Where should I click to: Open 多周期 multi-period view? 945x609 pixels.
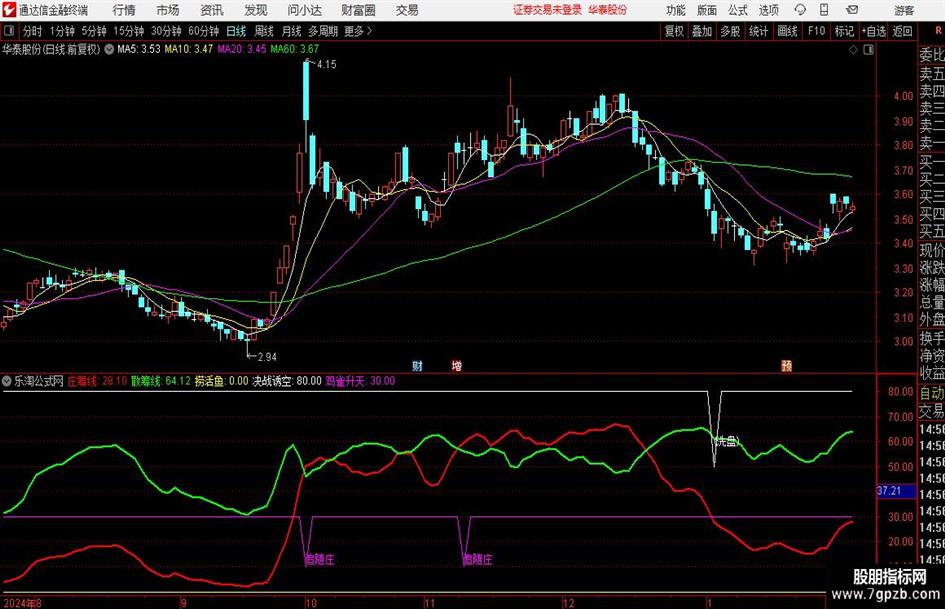point(323,31)
